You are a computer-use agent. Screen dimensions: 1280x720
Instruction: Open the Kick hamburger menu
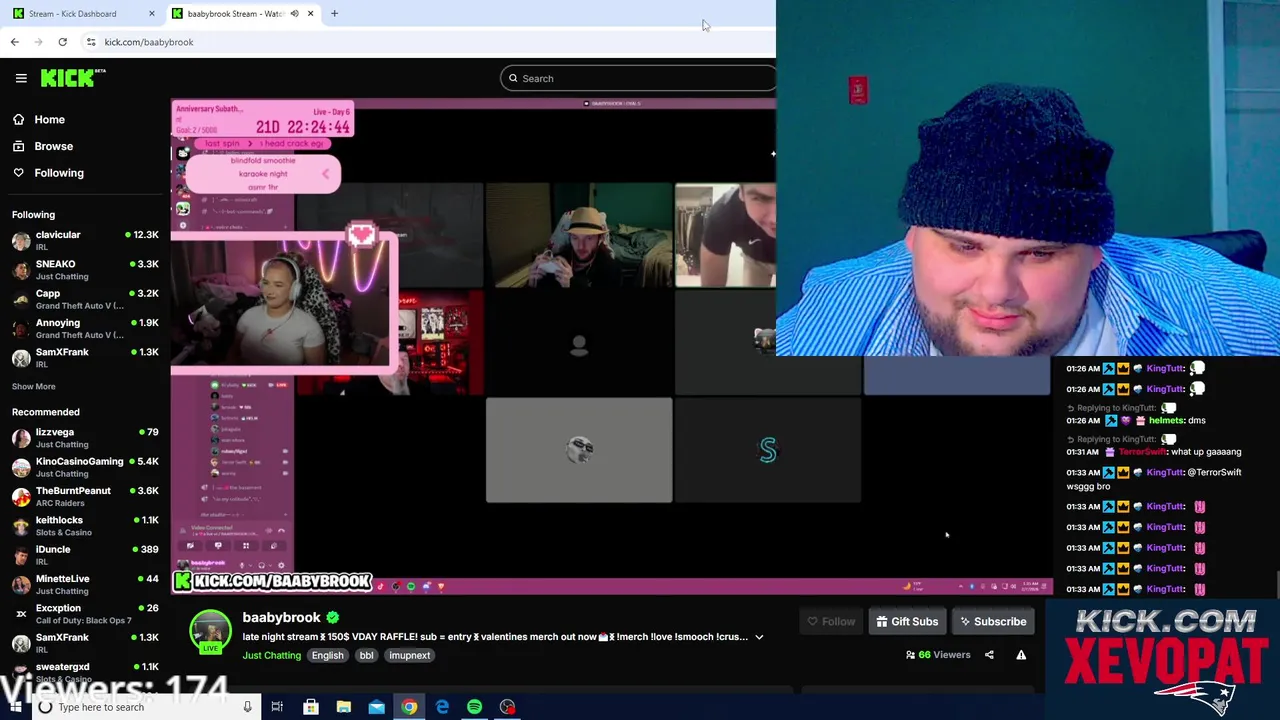click(21, 78)
